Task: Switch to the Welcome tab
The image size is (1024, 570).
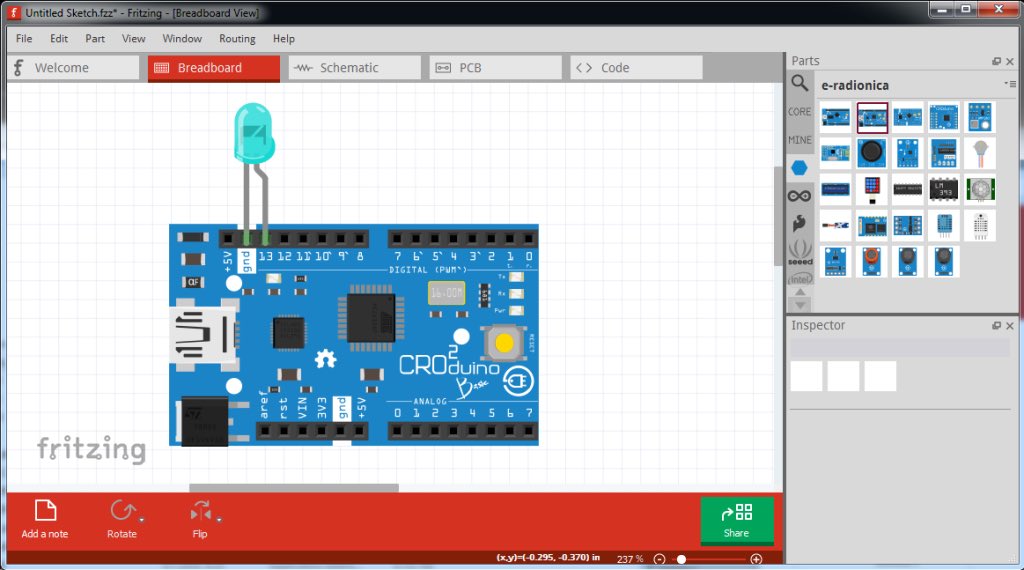Action: pyautogui.click(x=74, y=68)
